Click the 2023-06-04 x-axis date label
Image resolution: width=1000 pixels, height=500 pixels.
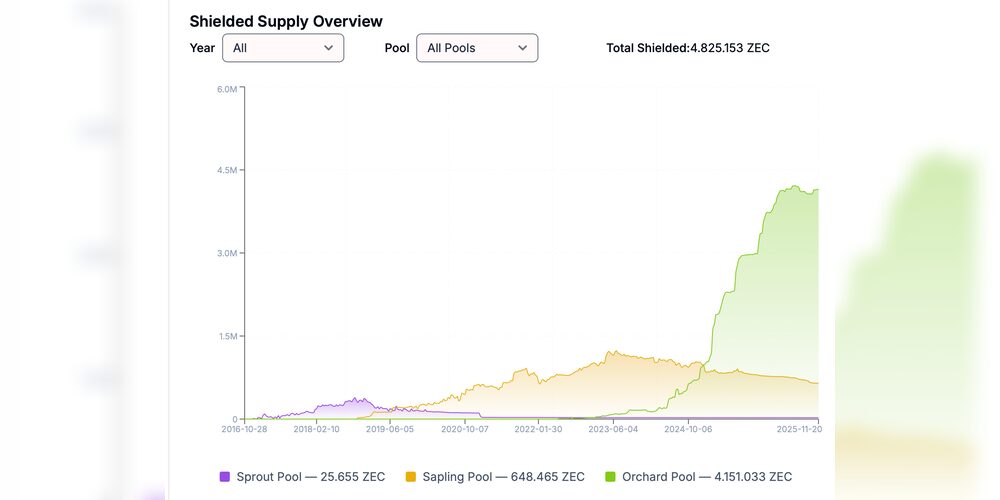(x=613, y=429)
